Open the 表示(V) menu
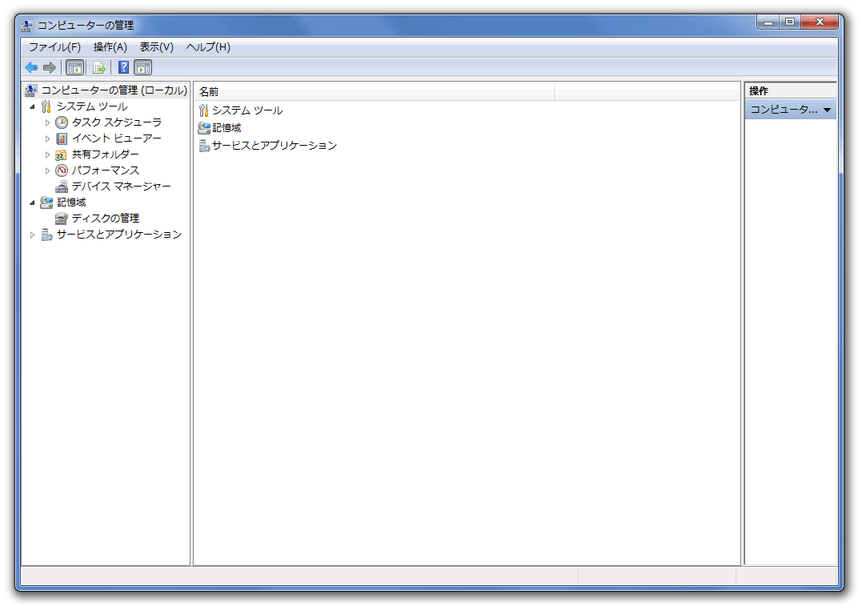862x610 pixels. (x=156, y=47)
